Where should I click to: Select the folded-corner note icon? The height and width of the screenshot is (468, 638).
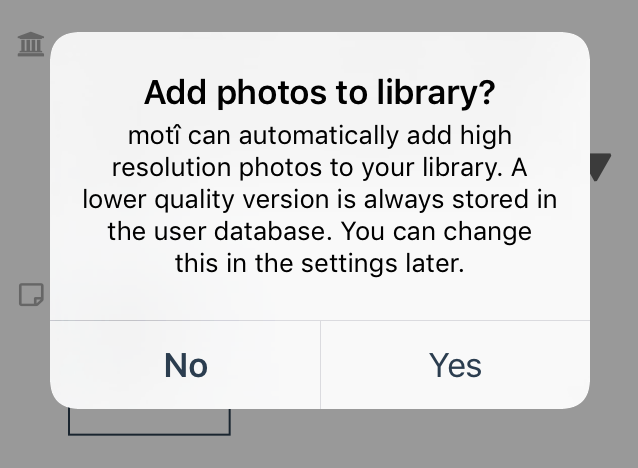[x=31, y=295]
